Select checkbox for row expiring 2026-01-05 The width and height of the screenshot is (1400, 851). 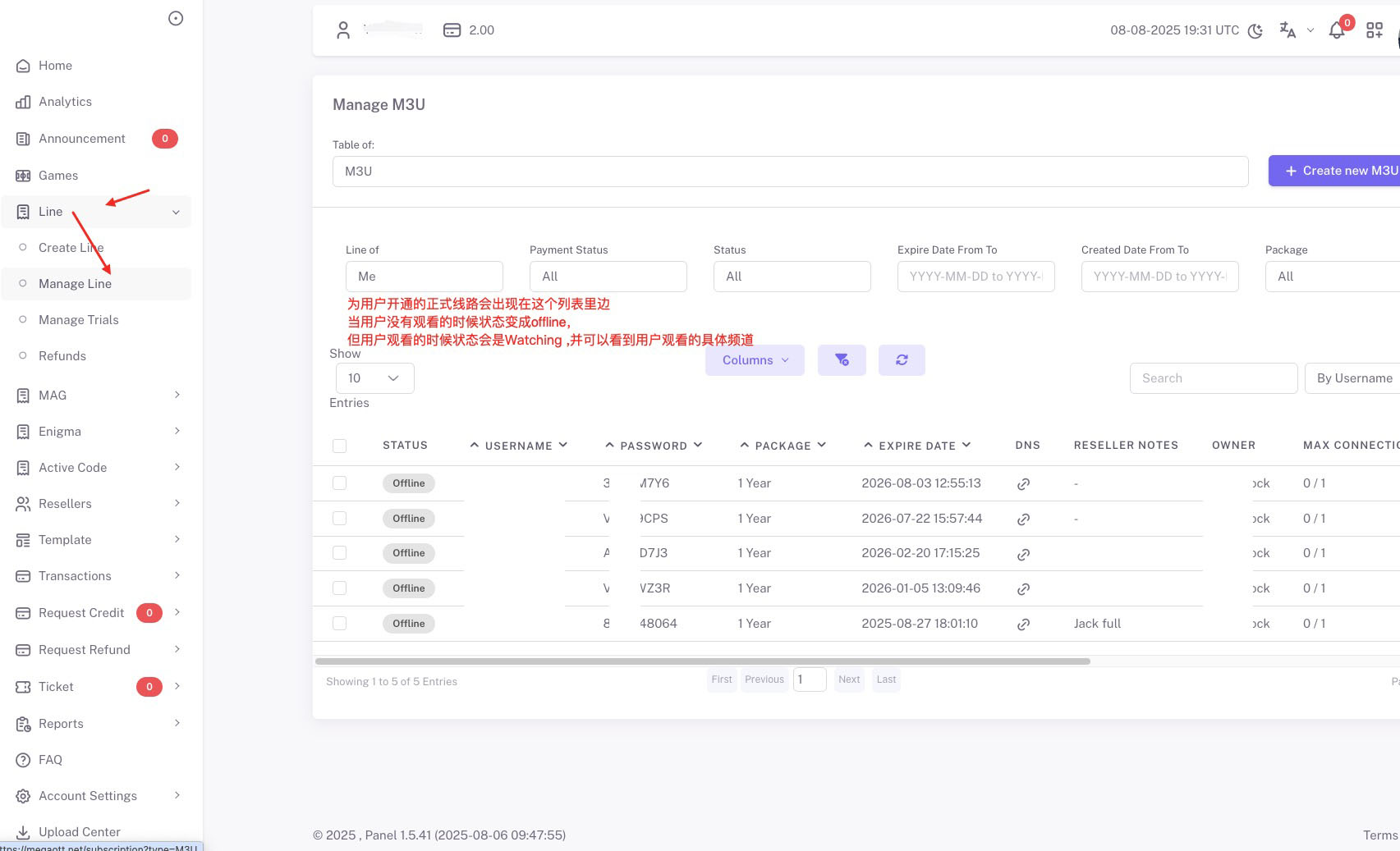(x=339, y=588)
